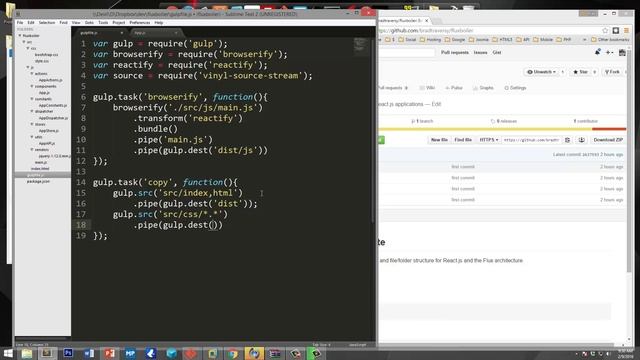Click the browser address bar
640x360 pixels.
point(489,31)
